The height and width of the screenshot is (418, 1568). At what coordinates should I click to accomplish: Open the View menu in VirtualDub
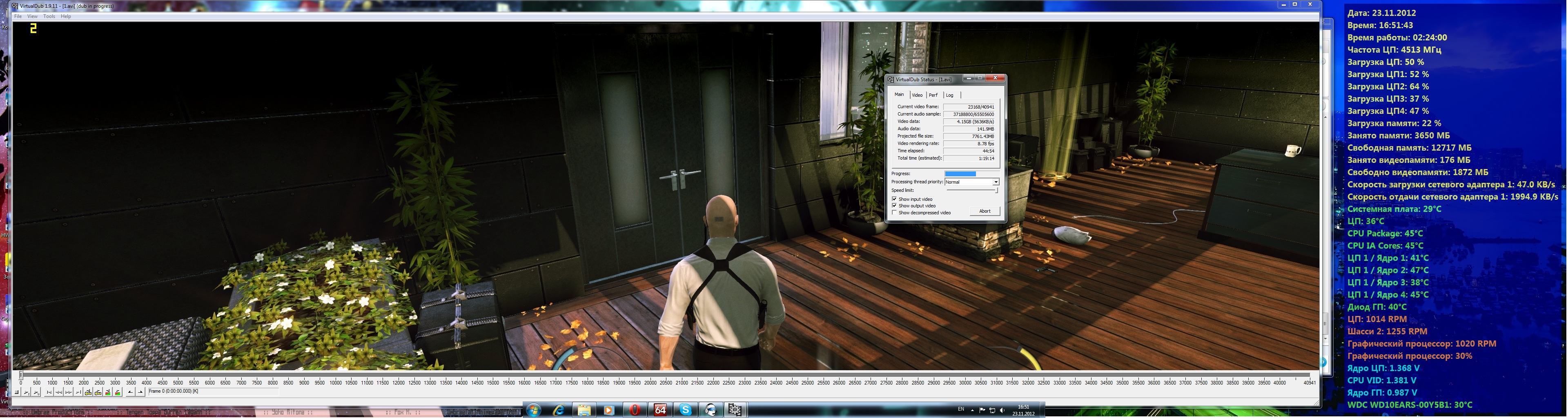(32, 16)
